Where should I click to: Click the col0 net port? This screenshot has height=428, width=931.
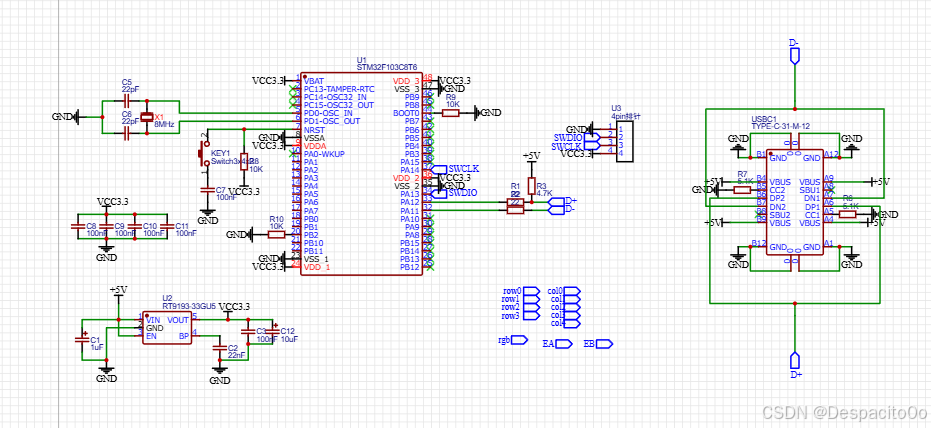click(x=572, y=291)
